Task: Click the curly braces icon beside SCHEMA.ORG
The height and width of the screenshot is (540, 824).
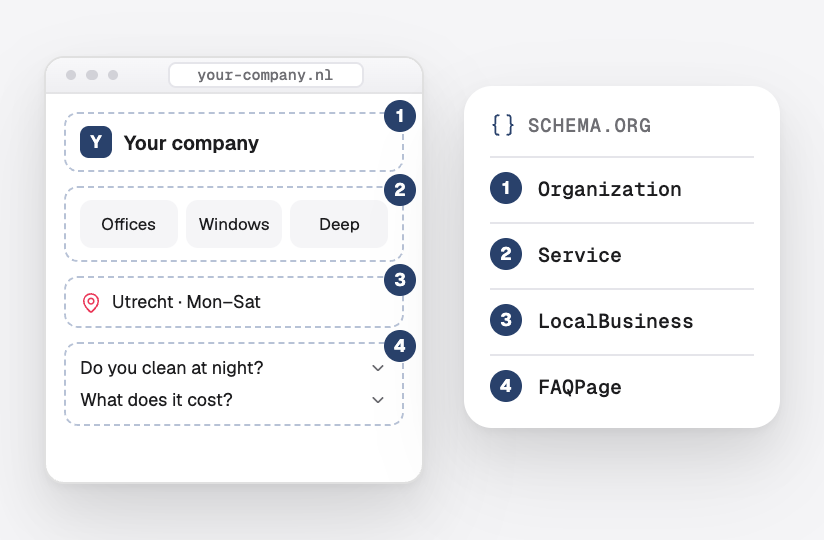Action: tap(502, 125)
